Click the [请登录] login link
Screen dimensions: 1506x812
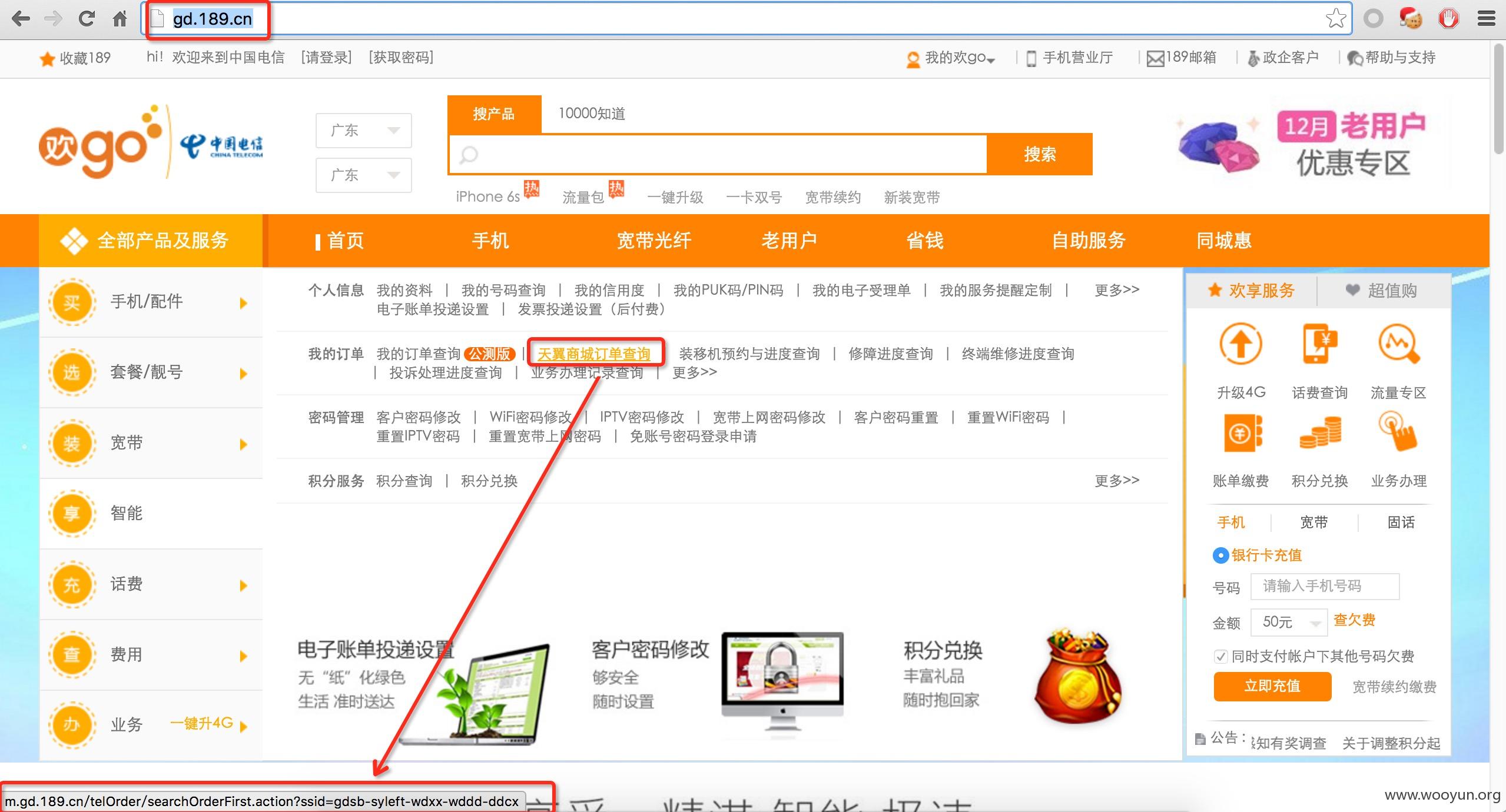326,58
